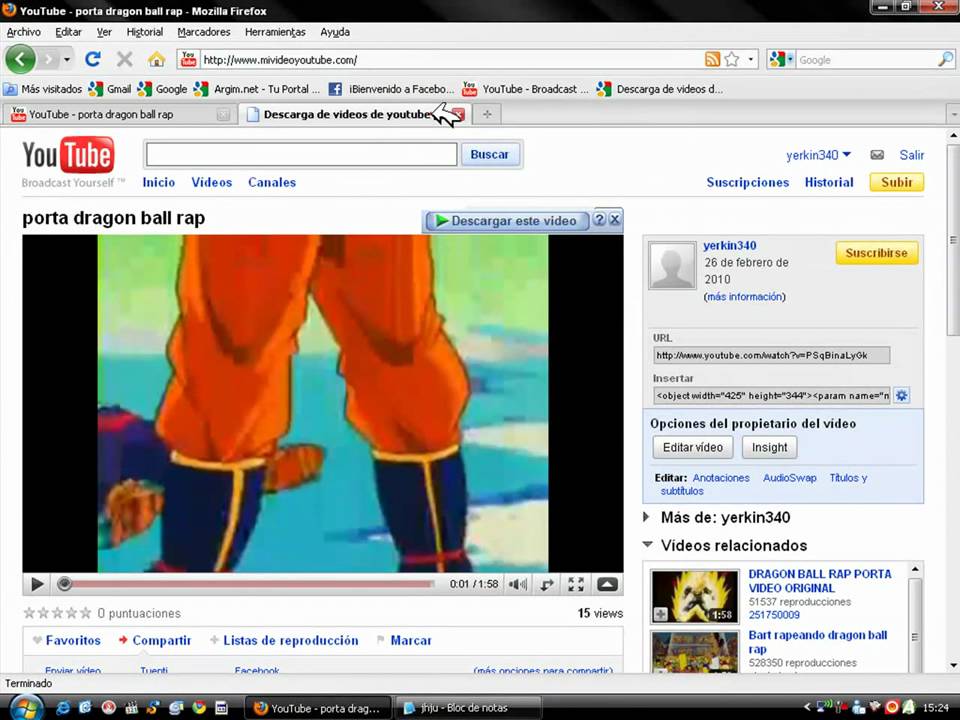Open the Bart rapeando dragon ball thumbnail
This screenshot has height=720, width=960.
click(695, 653)
